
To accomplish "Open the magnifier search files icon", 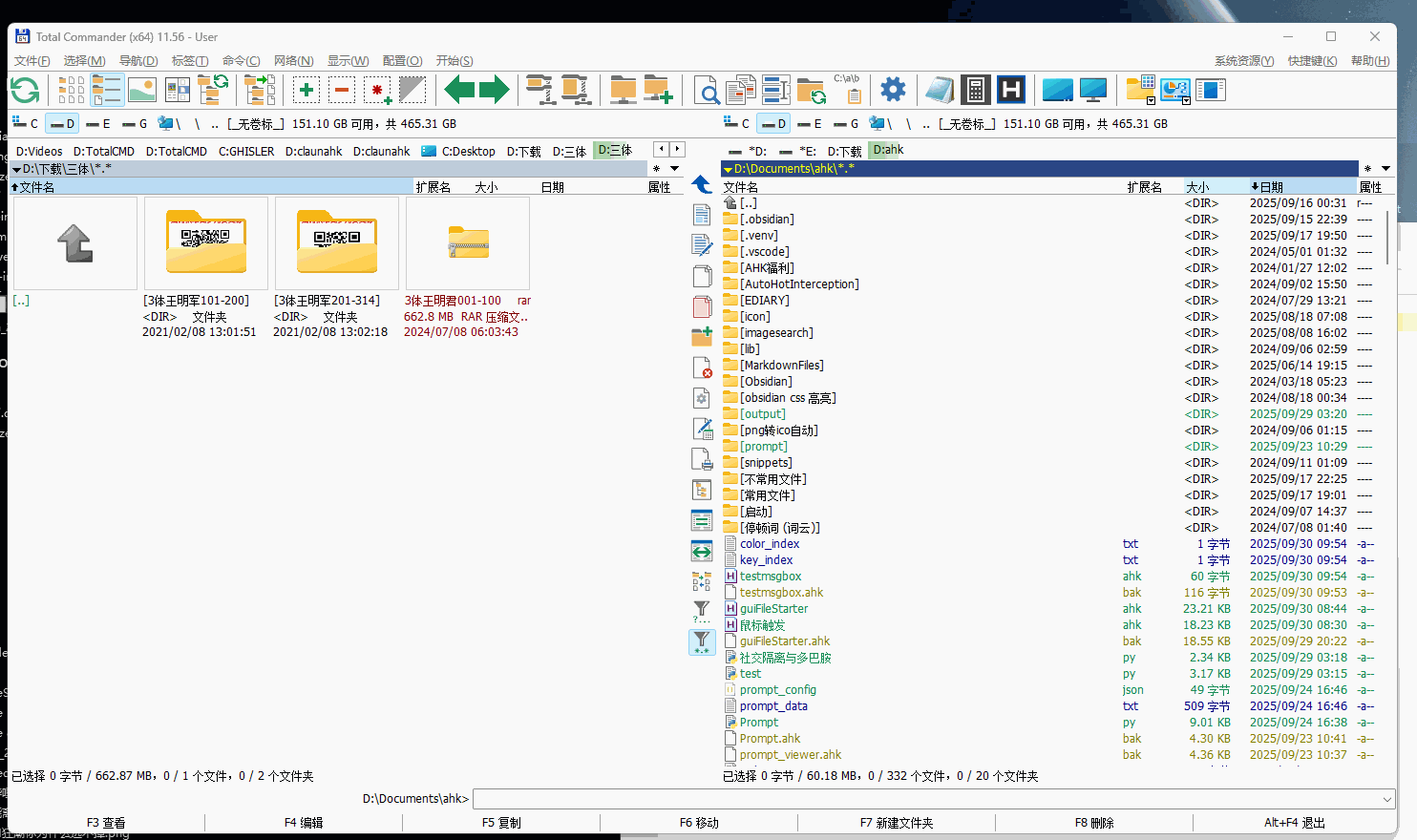I will [x=707, y=91].
